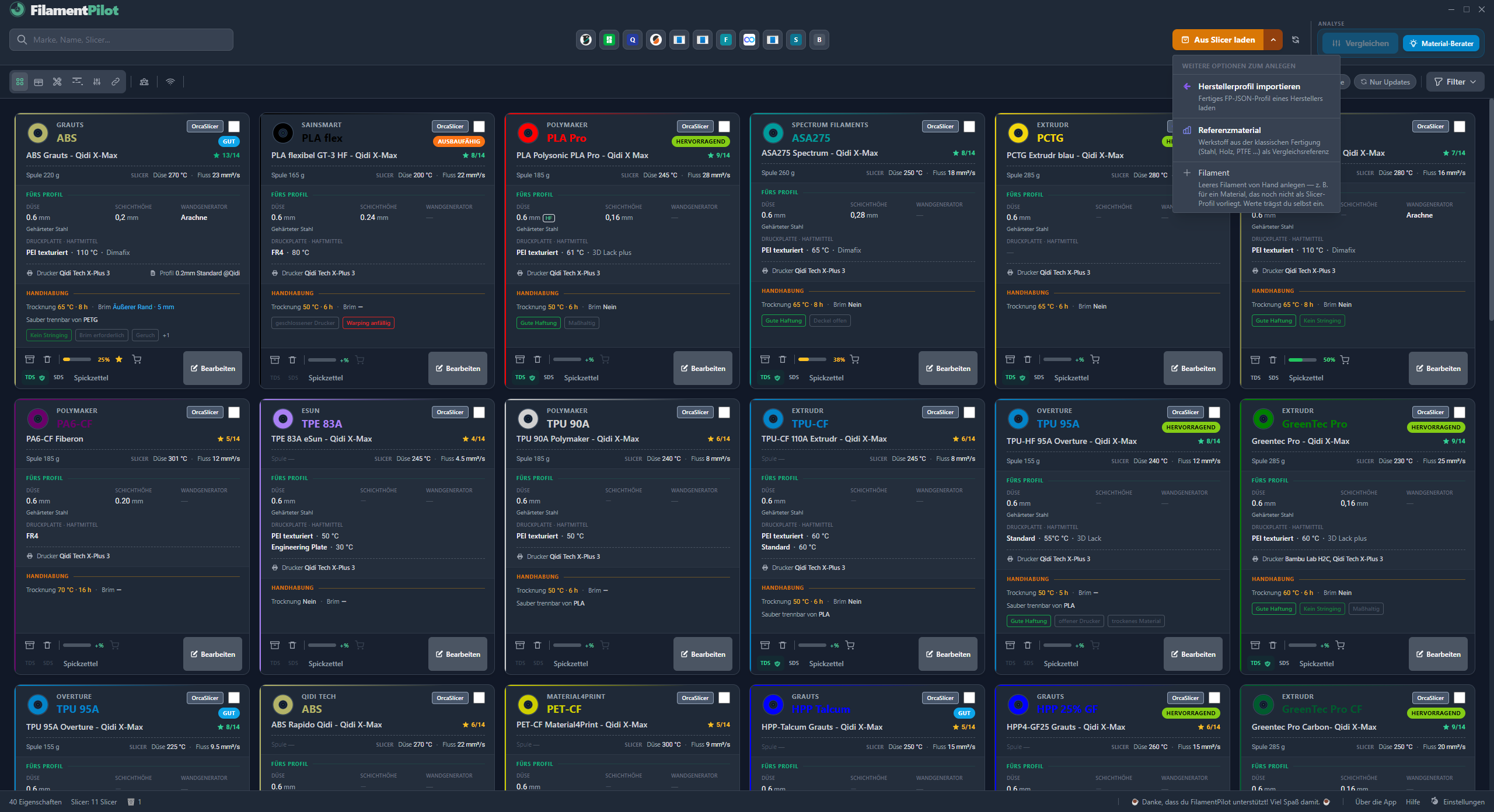Open Einstellungen in the status bar

pyautogui.click(x=1458, y=802)
